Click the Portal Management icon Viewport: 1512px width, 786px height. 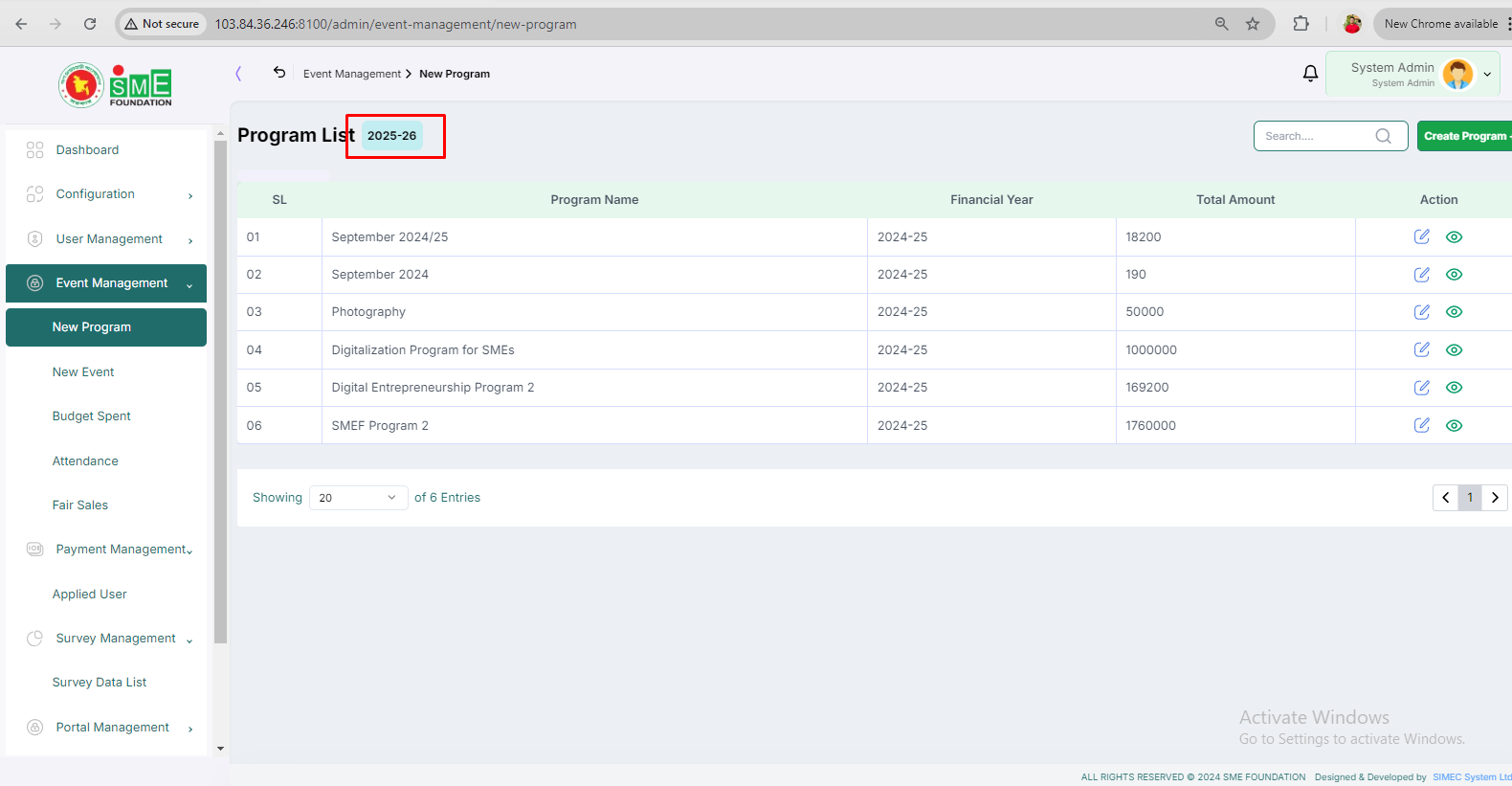(35, 728)
